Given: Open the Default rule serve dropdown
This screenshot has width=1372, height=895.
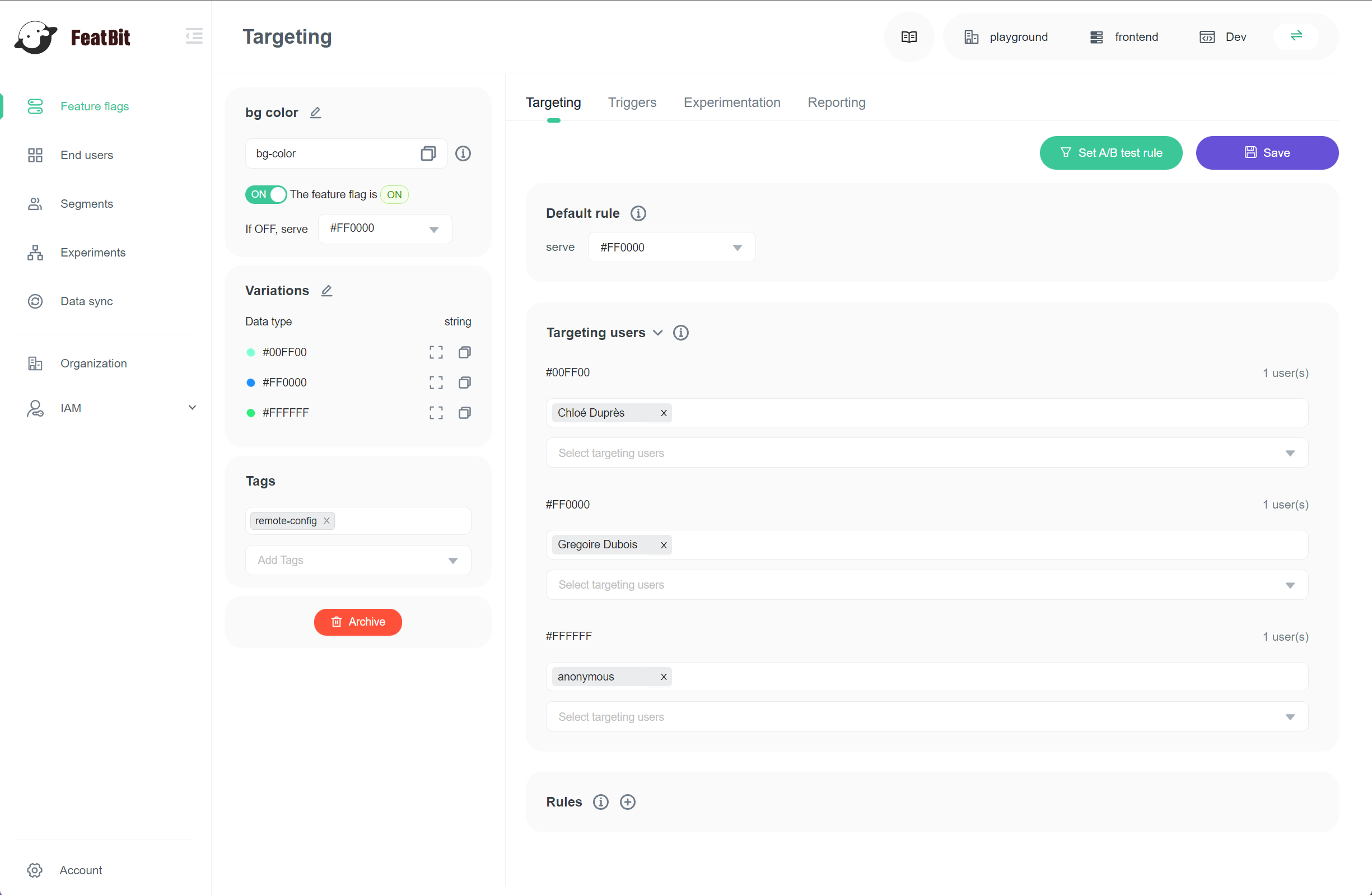Looking at the screenshot, I should point(671,248).
